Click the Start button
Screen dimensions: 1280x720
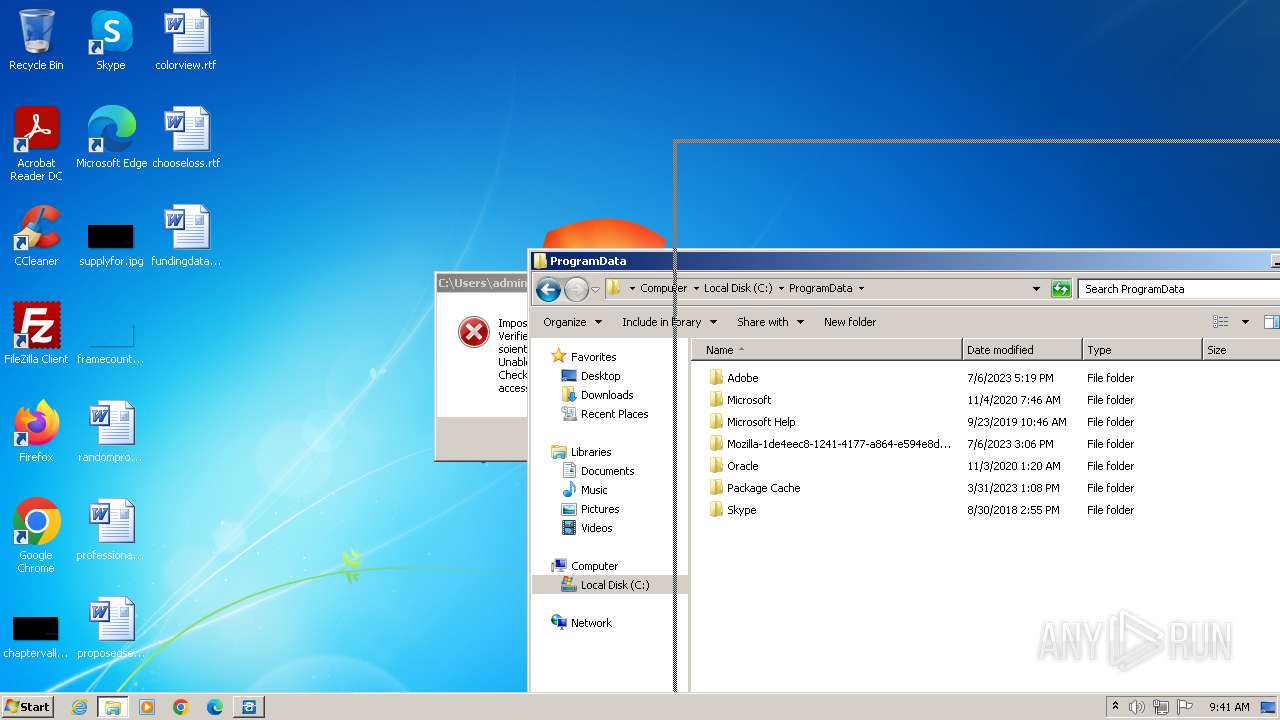coord(27,706)
